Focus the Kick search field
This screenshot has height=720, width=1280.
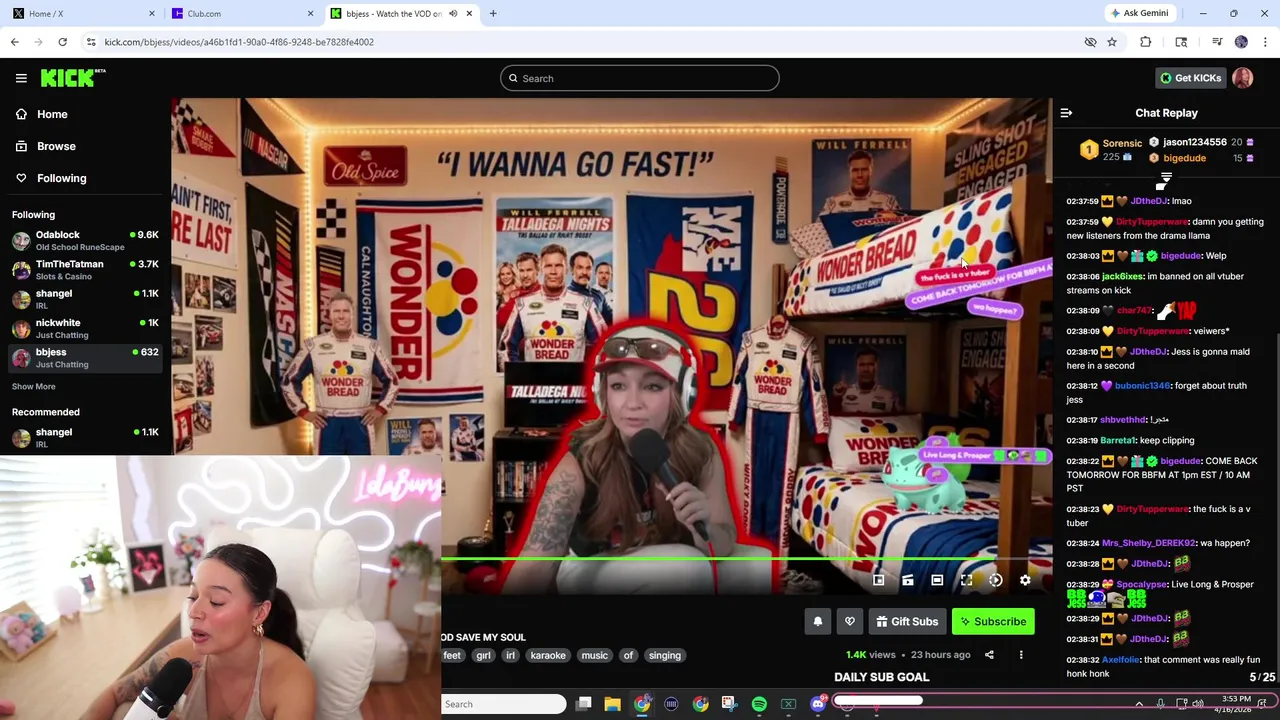pyautogui.click(x=640, y=78)
